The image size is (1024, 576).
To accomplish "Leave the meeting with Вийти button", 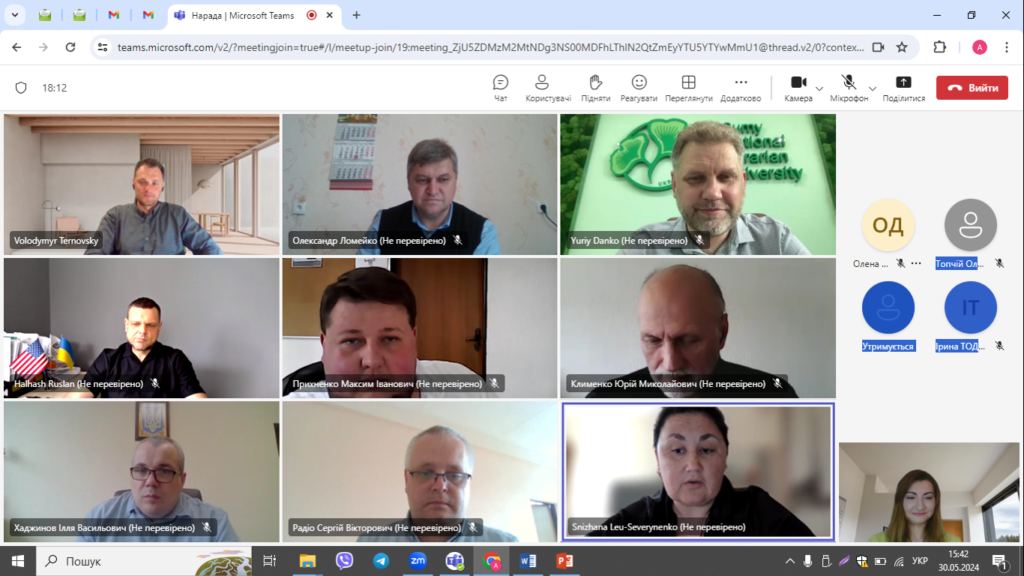I will tap(972, 88).
